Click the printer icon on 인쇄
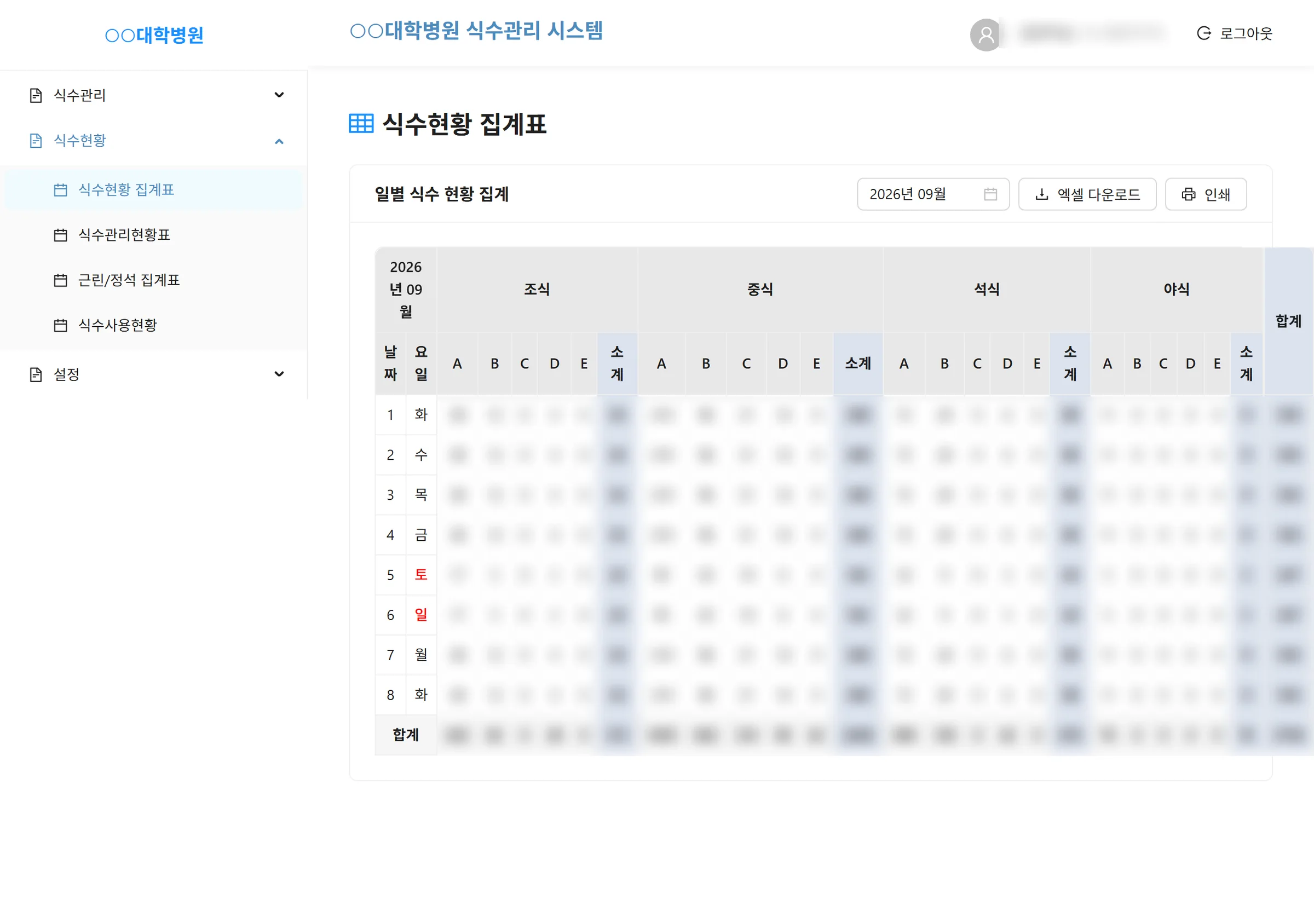 (1188, 194)
